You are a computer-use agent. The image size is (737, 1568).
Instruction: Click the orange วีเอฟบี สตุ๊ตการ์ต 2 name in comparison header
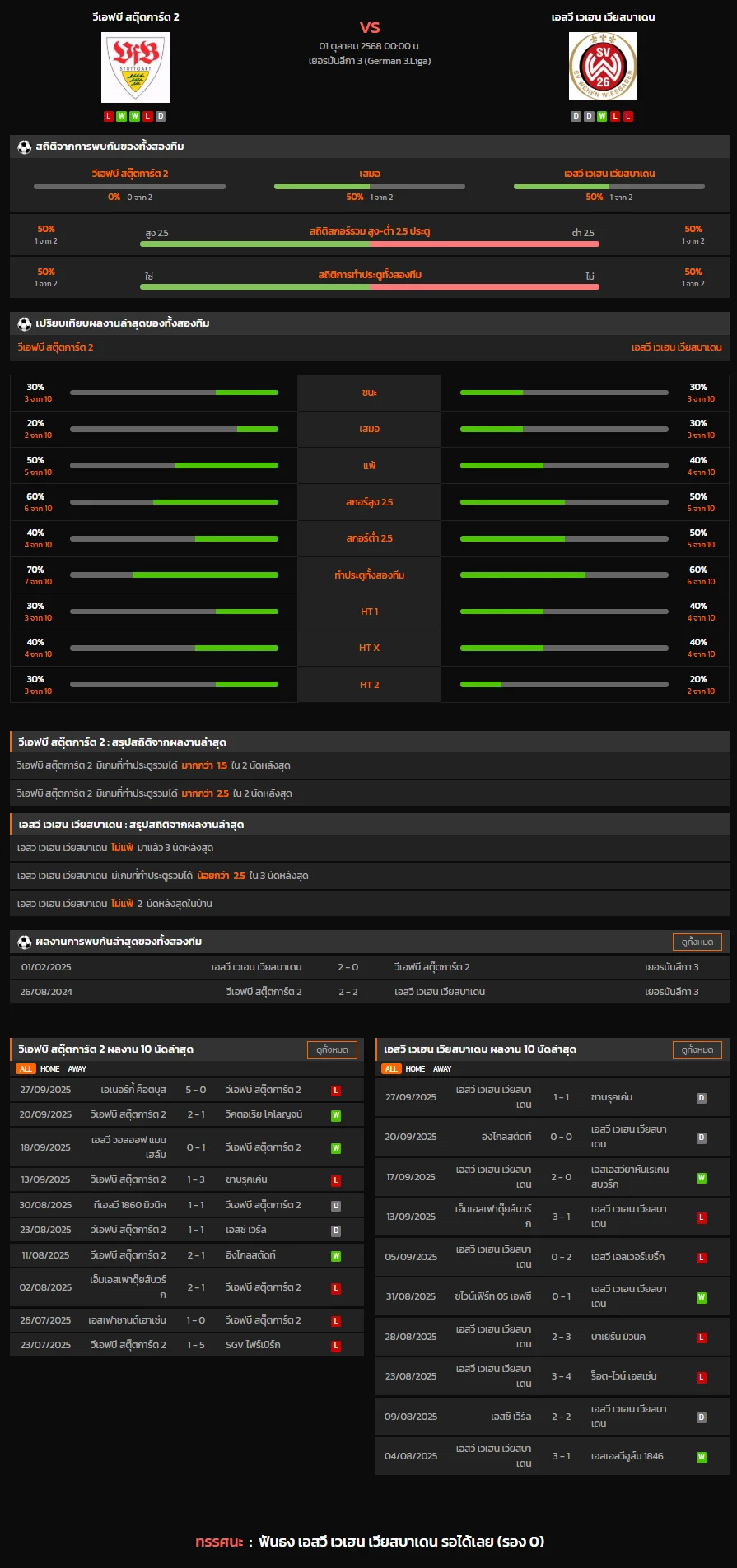[x=56, y=347]
